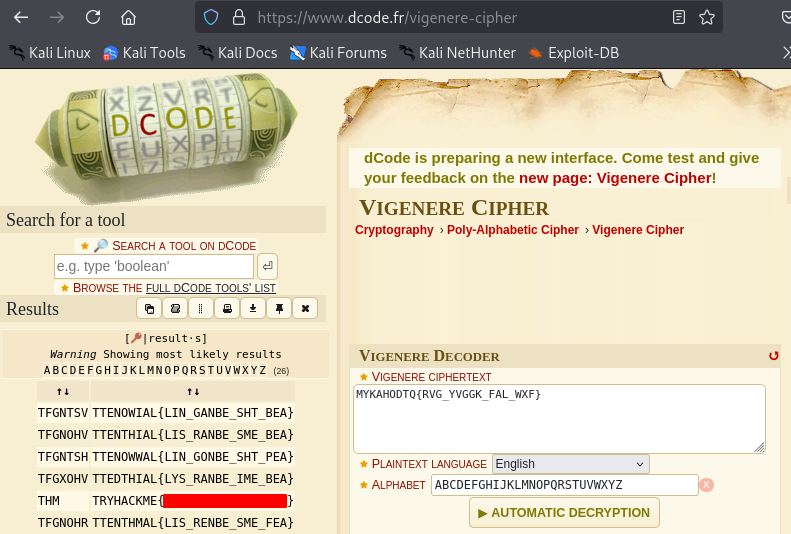
Task: Click the TFGNTSH key cell
Action: [63, 457]
